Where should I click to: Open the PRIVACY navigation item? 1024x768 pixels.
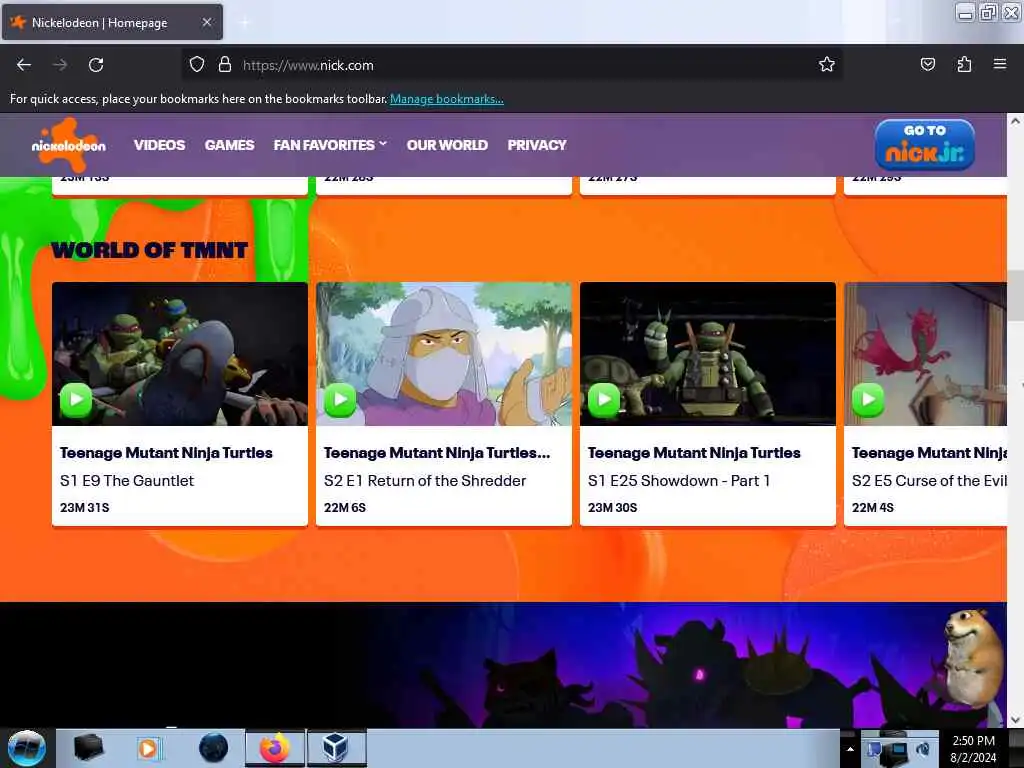pyautogui.click(x=537, y=145)
